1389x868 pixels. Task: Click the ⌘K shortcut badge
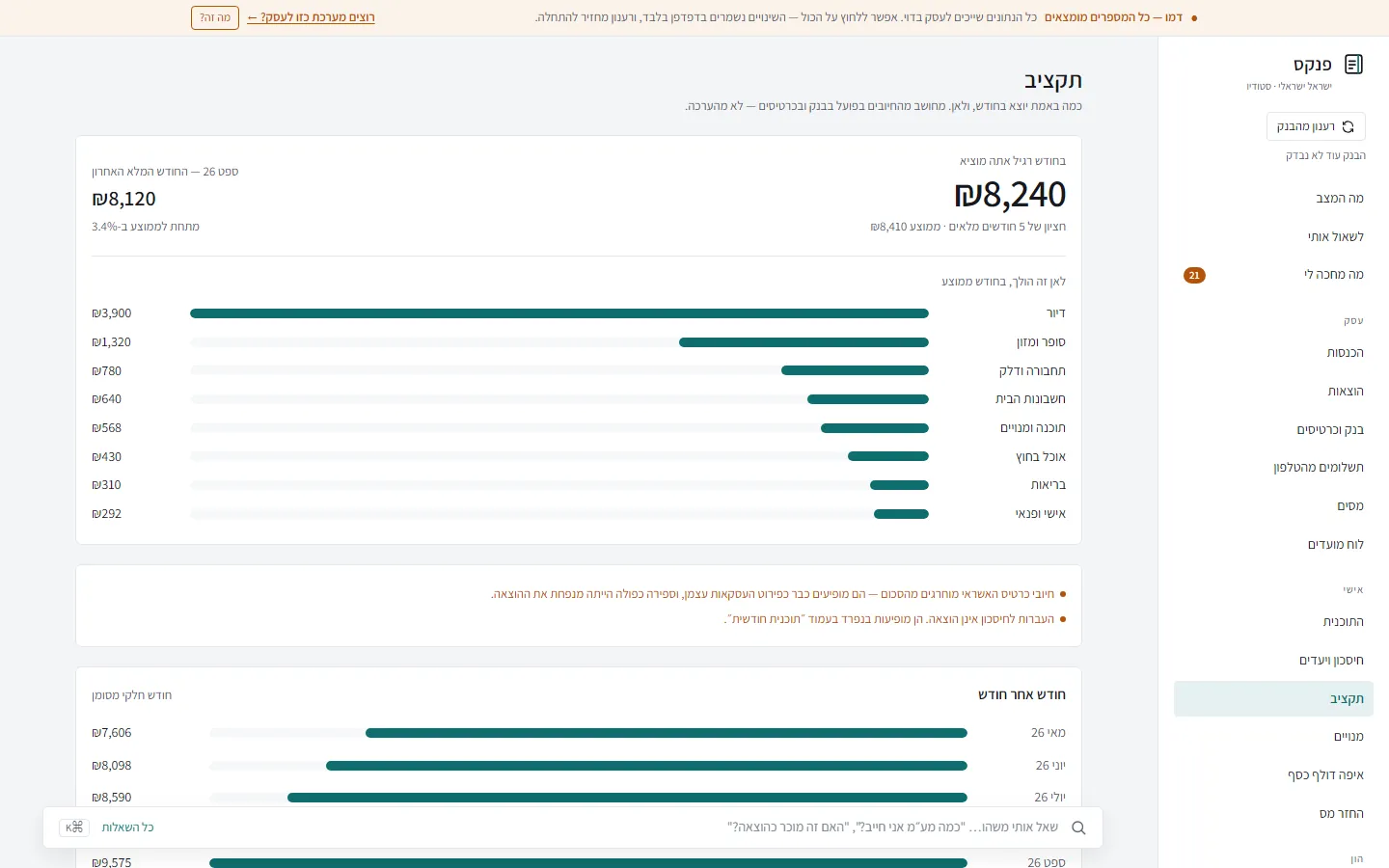74,827
